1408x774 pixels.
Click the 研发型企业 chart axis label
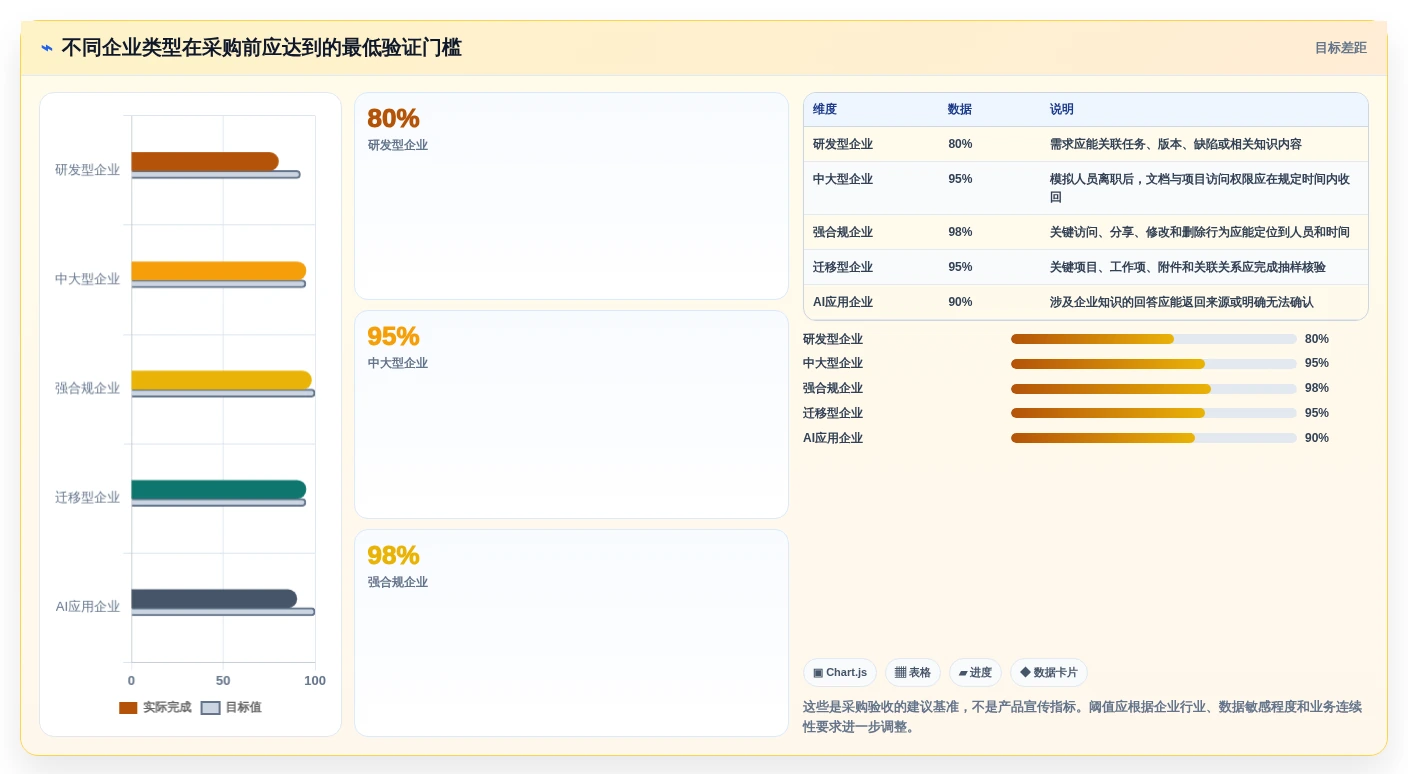87,170
